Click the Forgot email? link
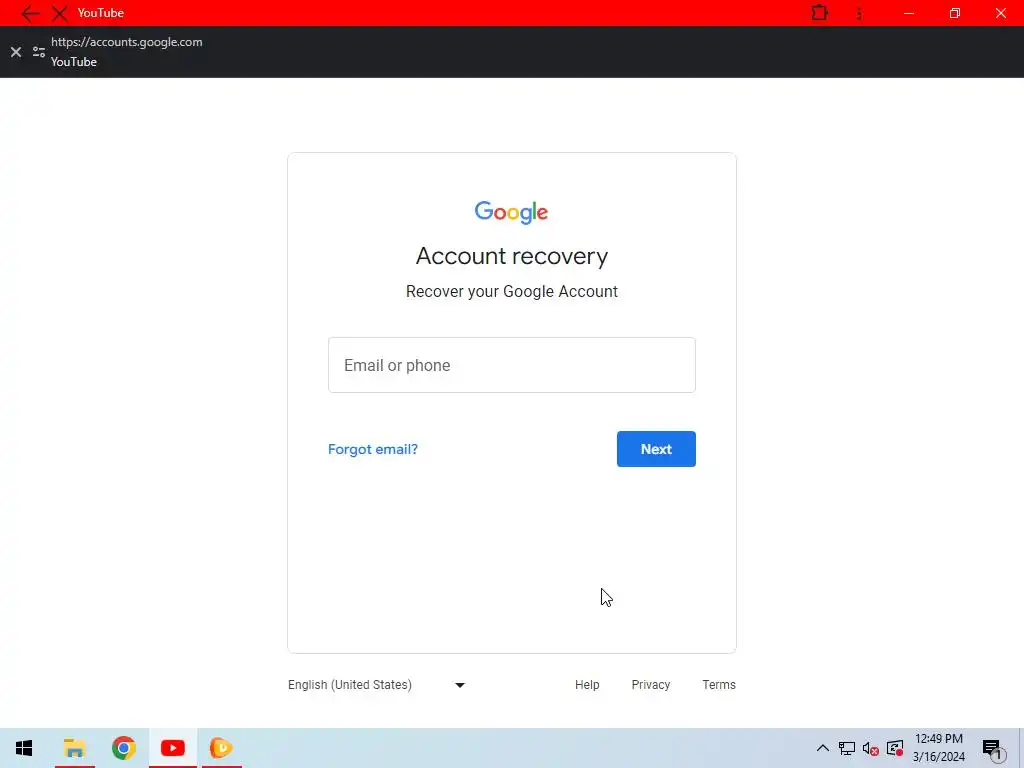The width and height of the screenshot is (1024, 768). pyautogui.click(x=373, y=449)
